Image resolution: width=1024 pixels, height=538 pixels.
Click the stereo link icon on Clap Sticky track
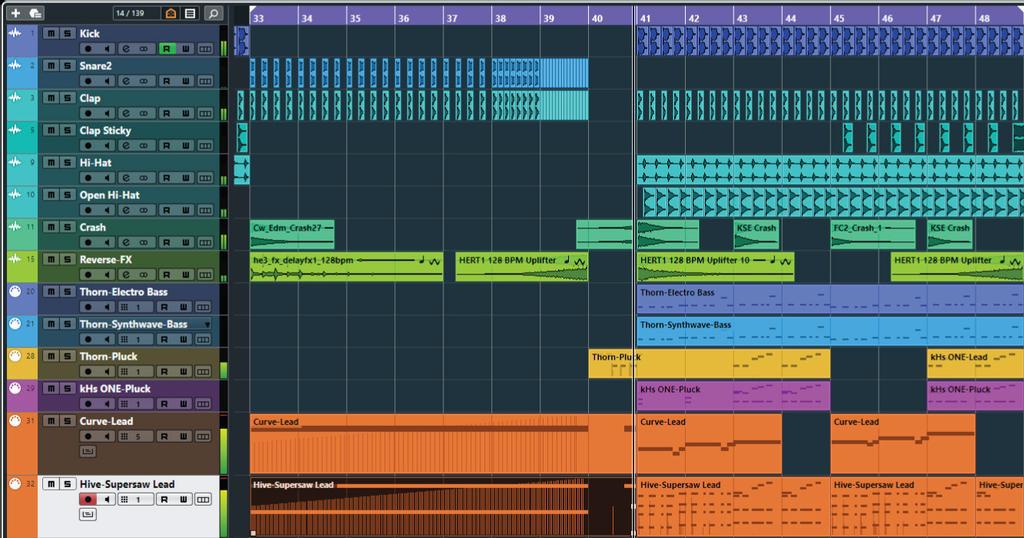(143, 146)
